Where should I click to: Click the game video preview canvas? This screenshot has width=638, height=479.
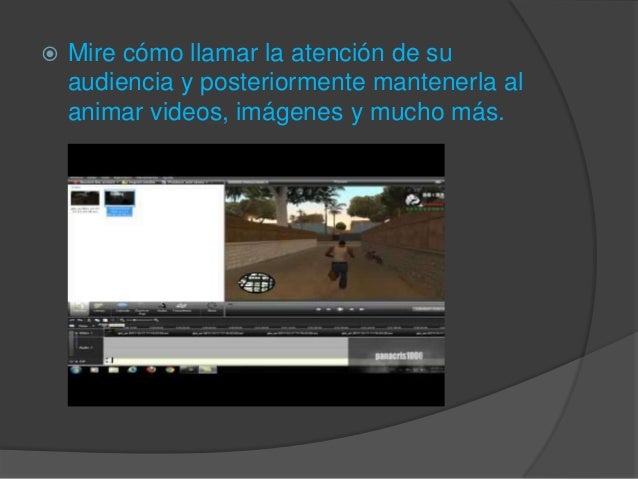tap(335, 243)
